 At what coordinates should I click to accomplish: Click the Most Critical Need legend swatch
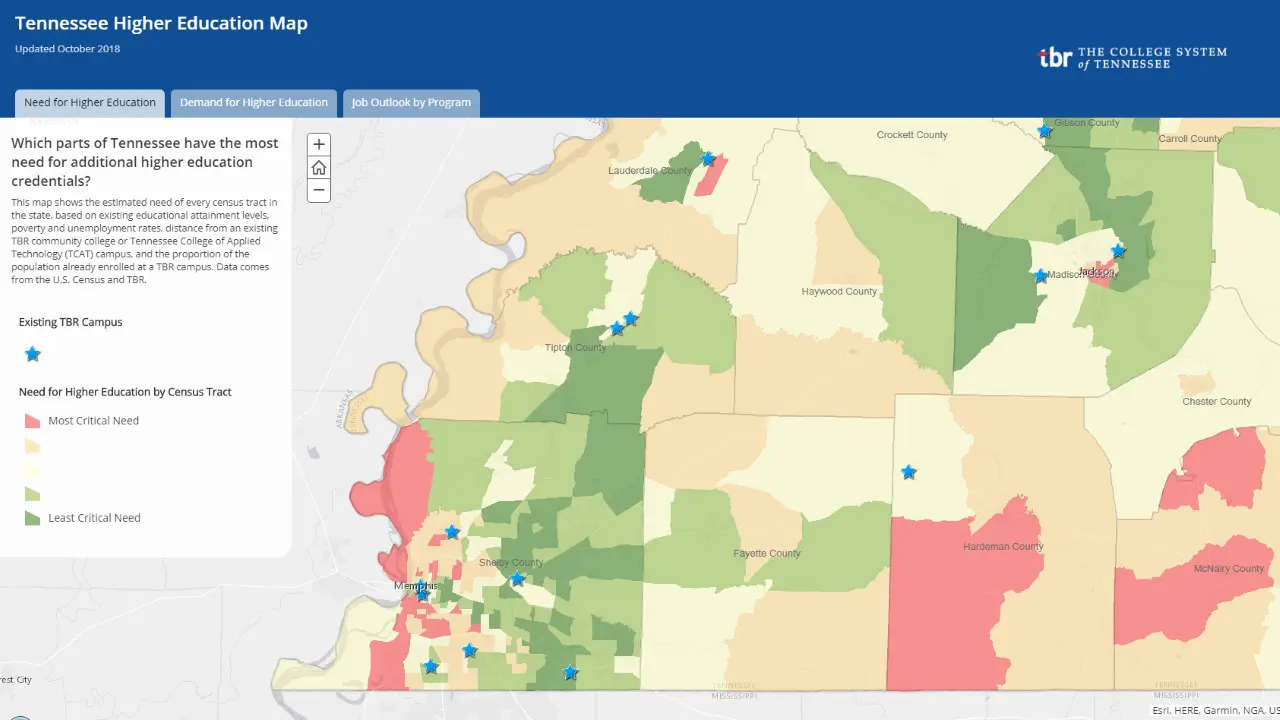point(30,420)
